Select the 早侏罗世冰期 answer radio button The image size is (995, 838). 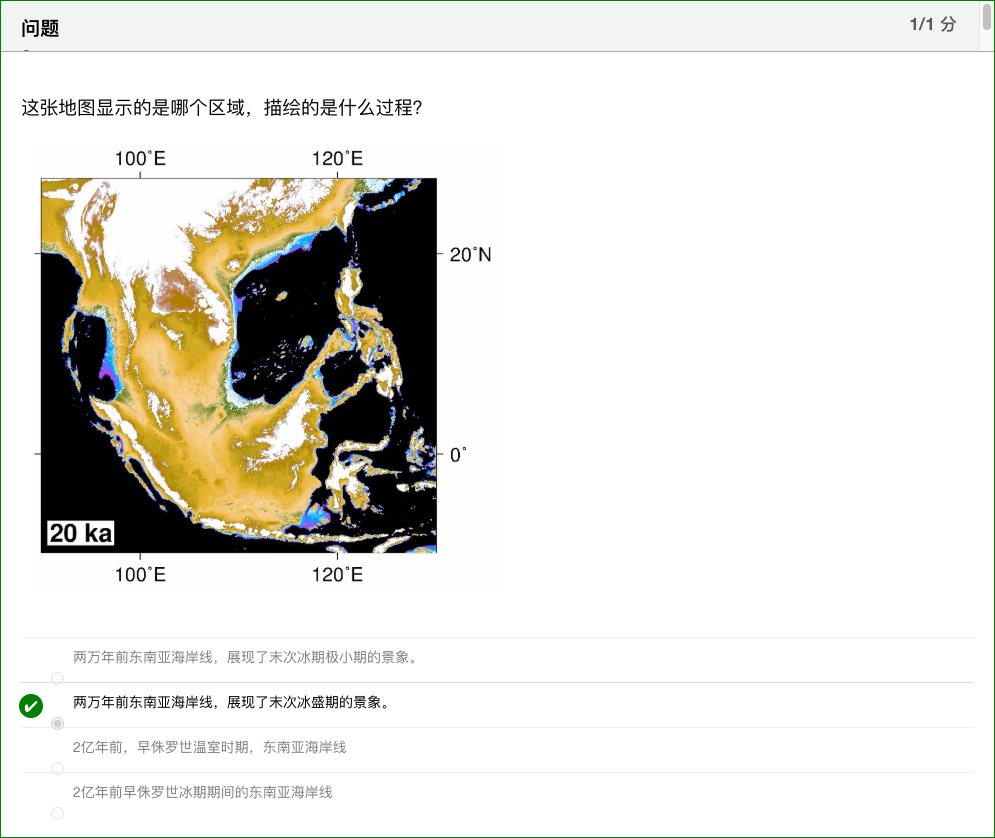(58, 813)
